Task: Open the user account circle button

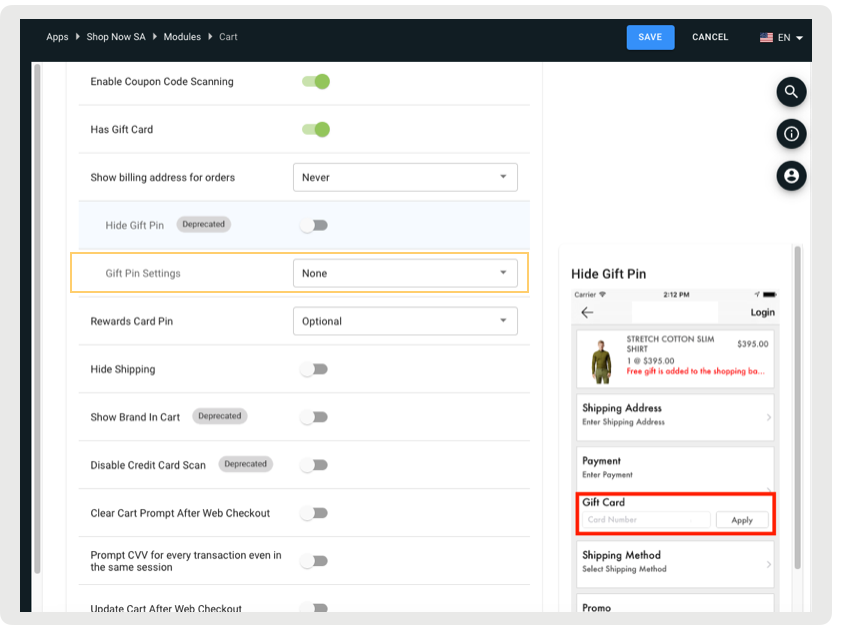Action: click(x=791, y=175)
